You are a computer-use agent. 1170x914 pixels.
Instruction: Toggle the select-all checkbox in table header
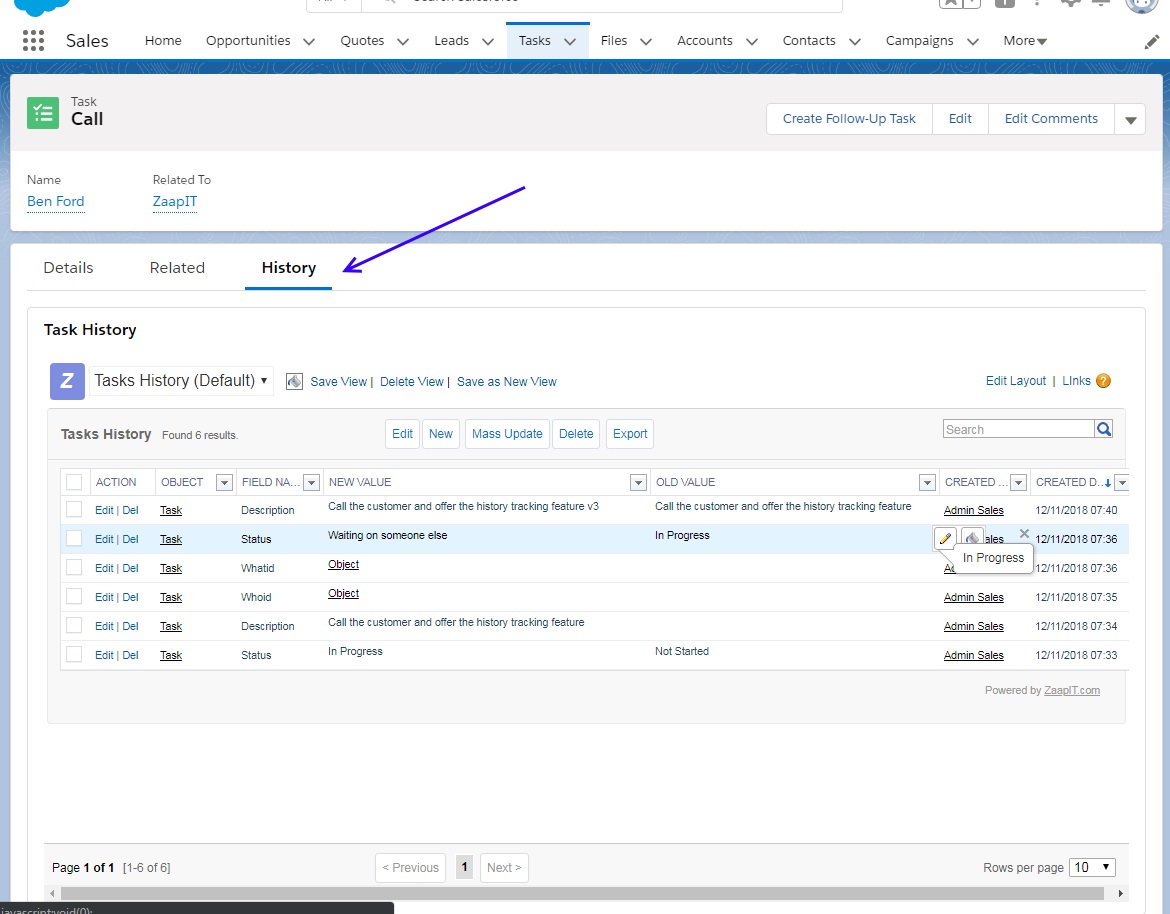[74, 482]
